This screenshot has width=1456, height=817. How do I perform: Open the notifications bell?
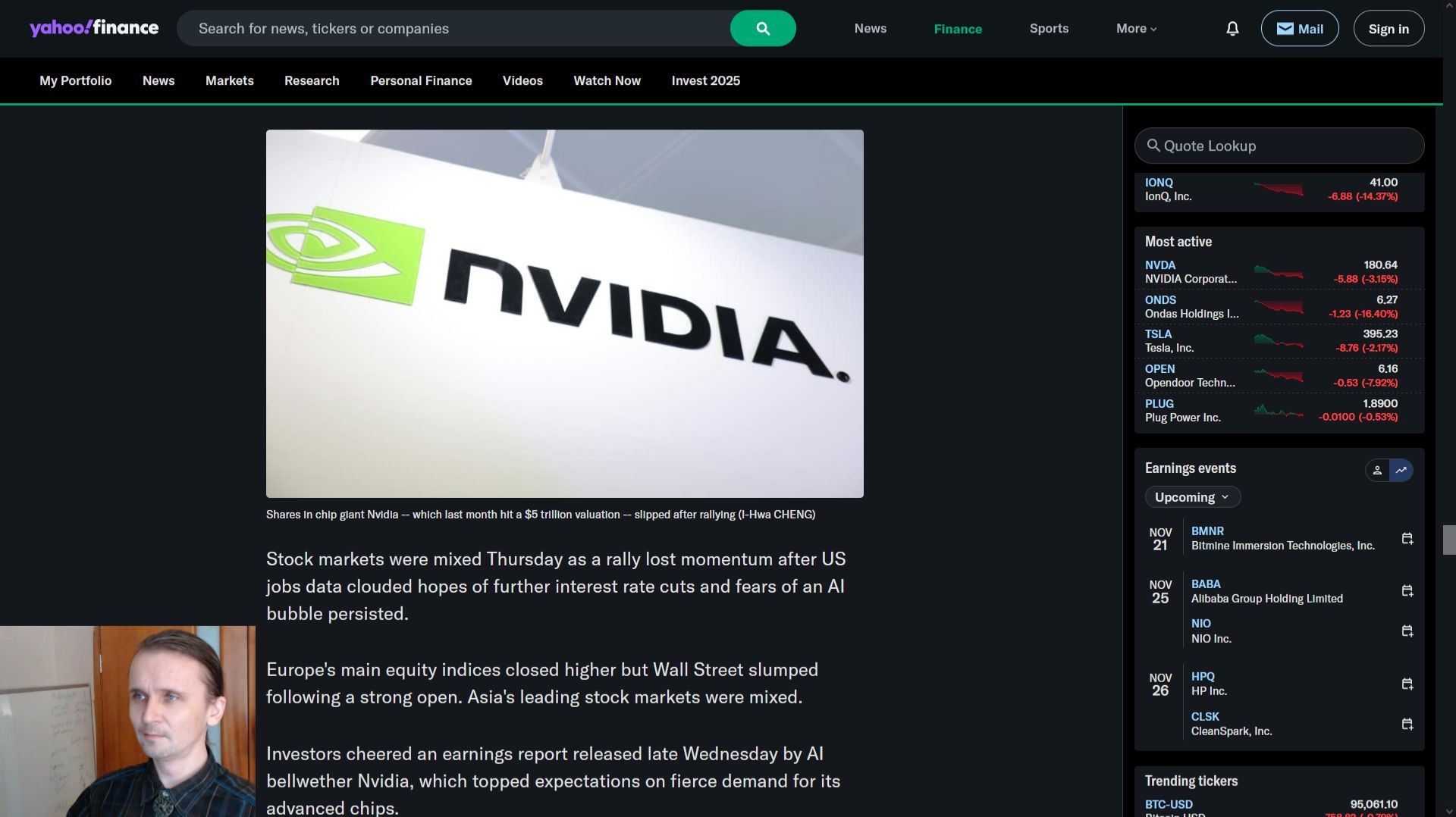(1232, 29)
